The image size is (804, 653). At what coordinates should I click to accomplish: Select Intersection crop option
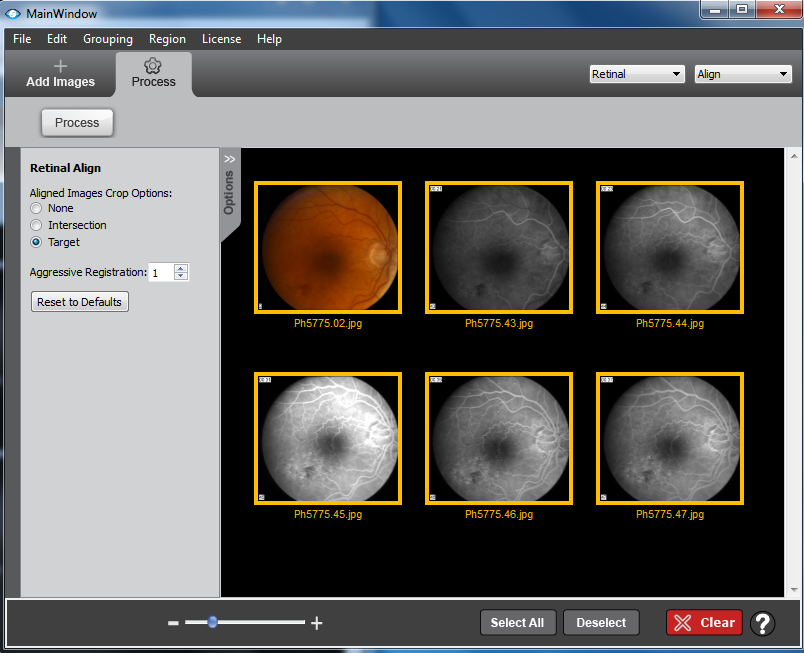tap(36, 225)
